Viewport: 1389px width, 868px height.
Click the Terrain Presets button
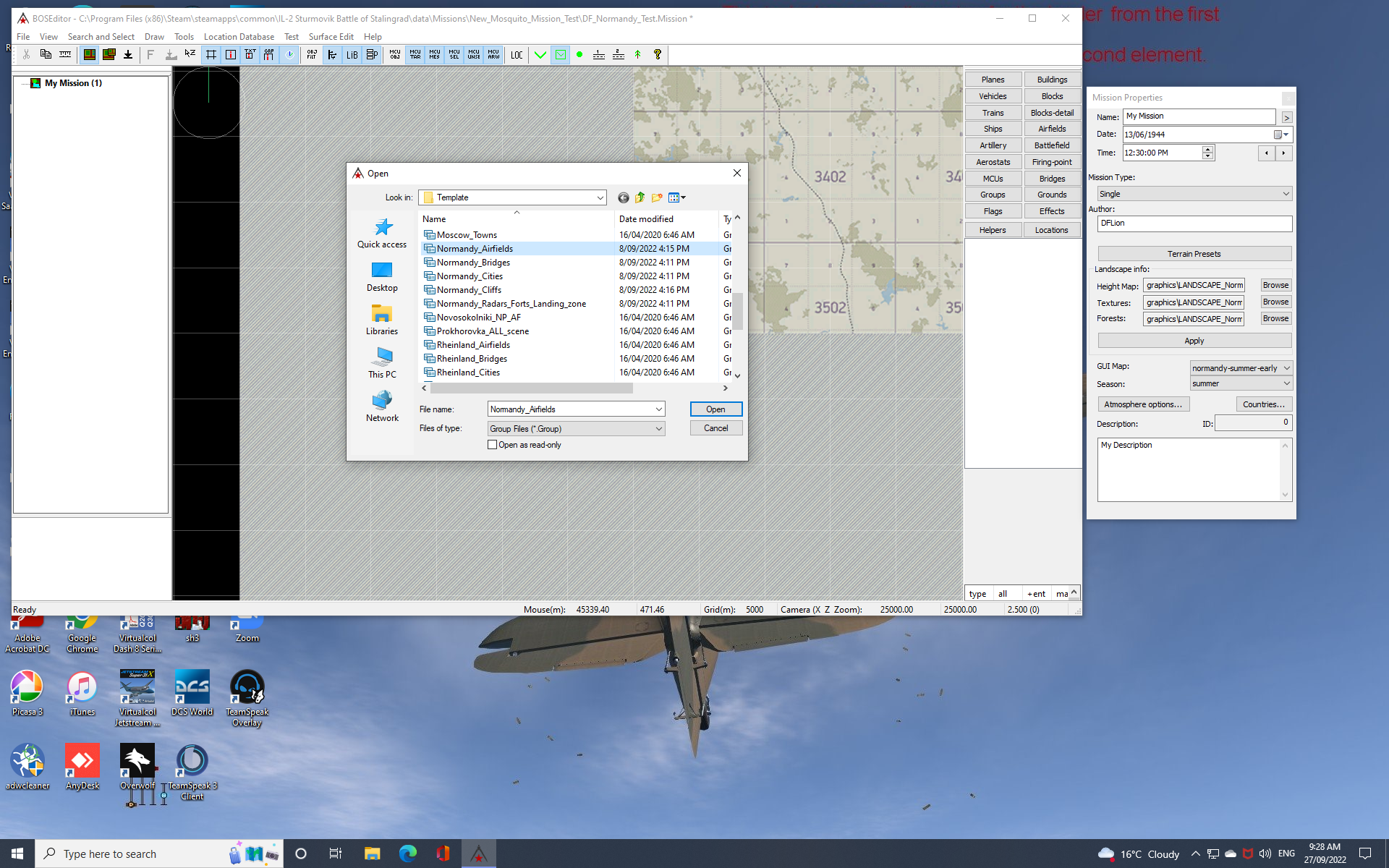click(1194, 254)
